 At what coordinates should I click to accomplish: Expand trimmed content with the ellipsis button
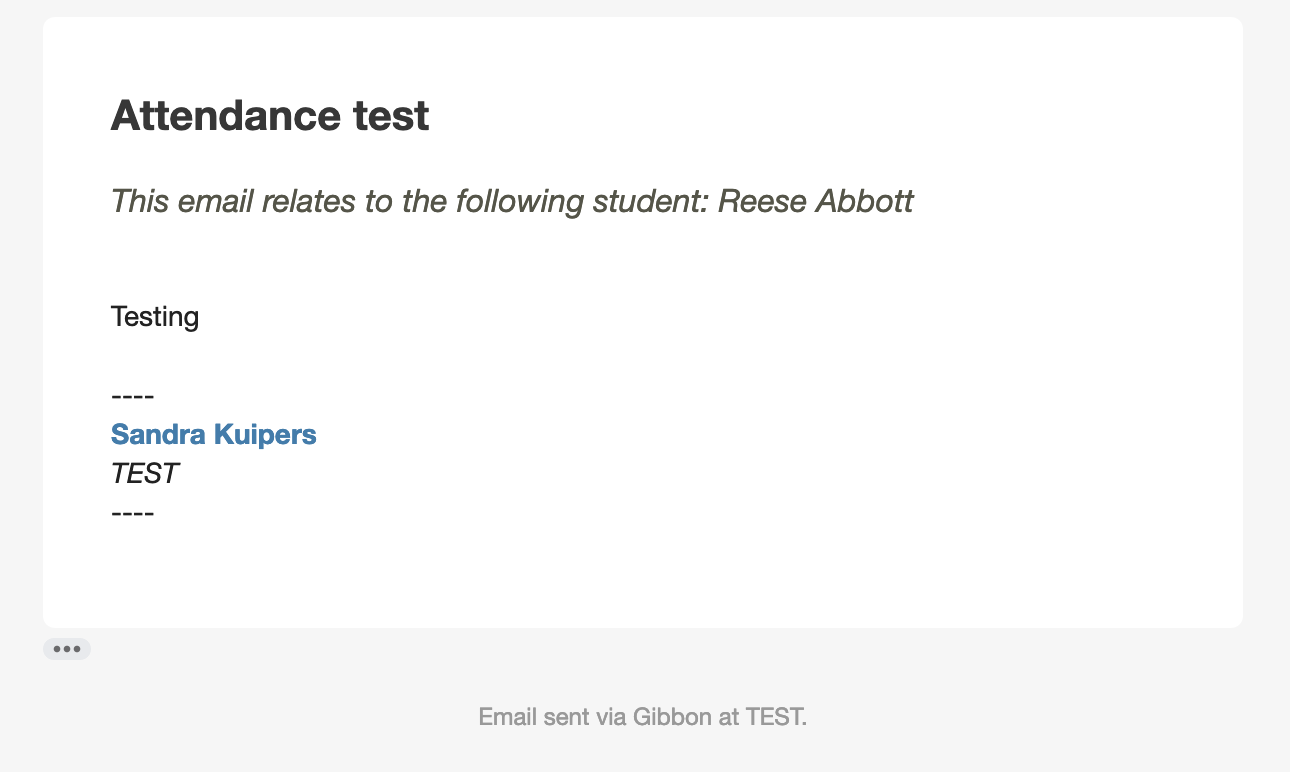point(67,649)
